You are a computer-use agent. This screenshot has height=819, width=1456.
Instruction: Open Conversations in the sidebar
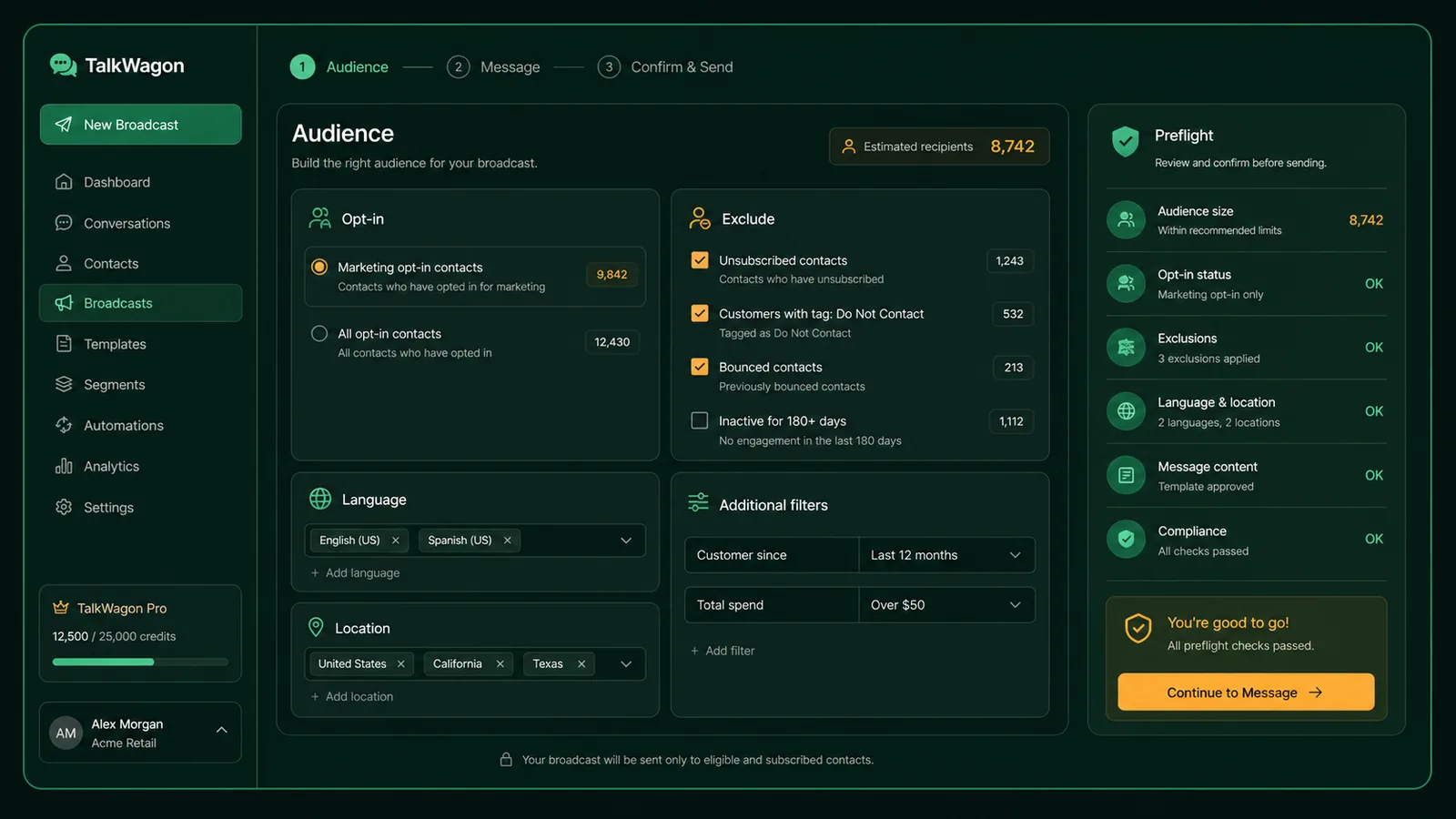(140, 223)
